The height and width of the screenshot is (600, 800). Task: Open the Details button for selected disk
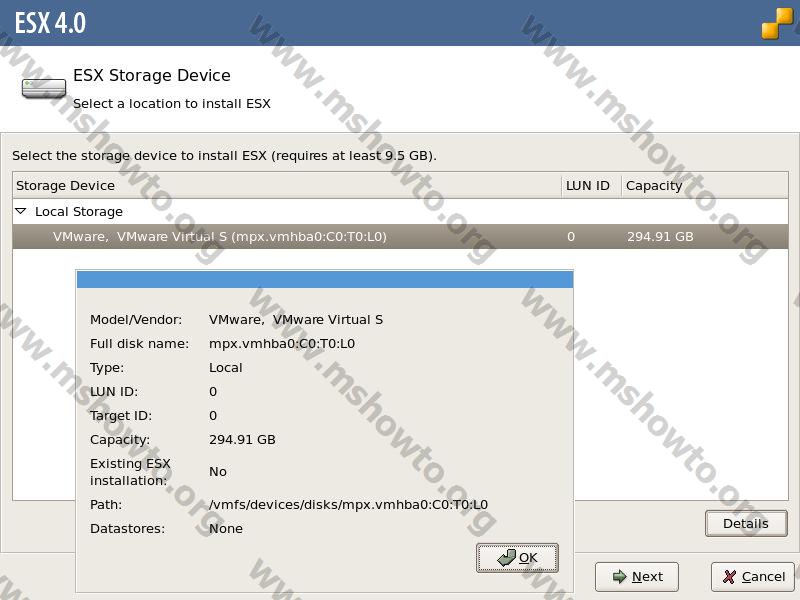click(x=746, y=523)
